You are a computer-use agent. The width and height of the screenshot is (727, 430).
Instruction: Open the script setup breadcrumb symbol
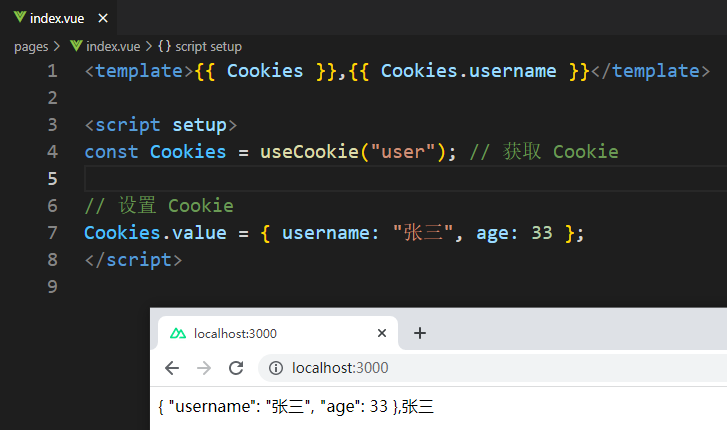pyautogui.click(x=208, y=46)
